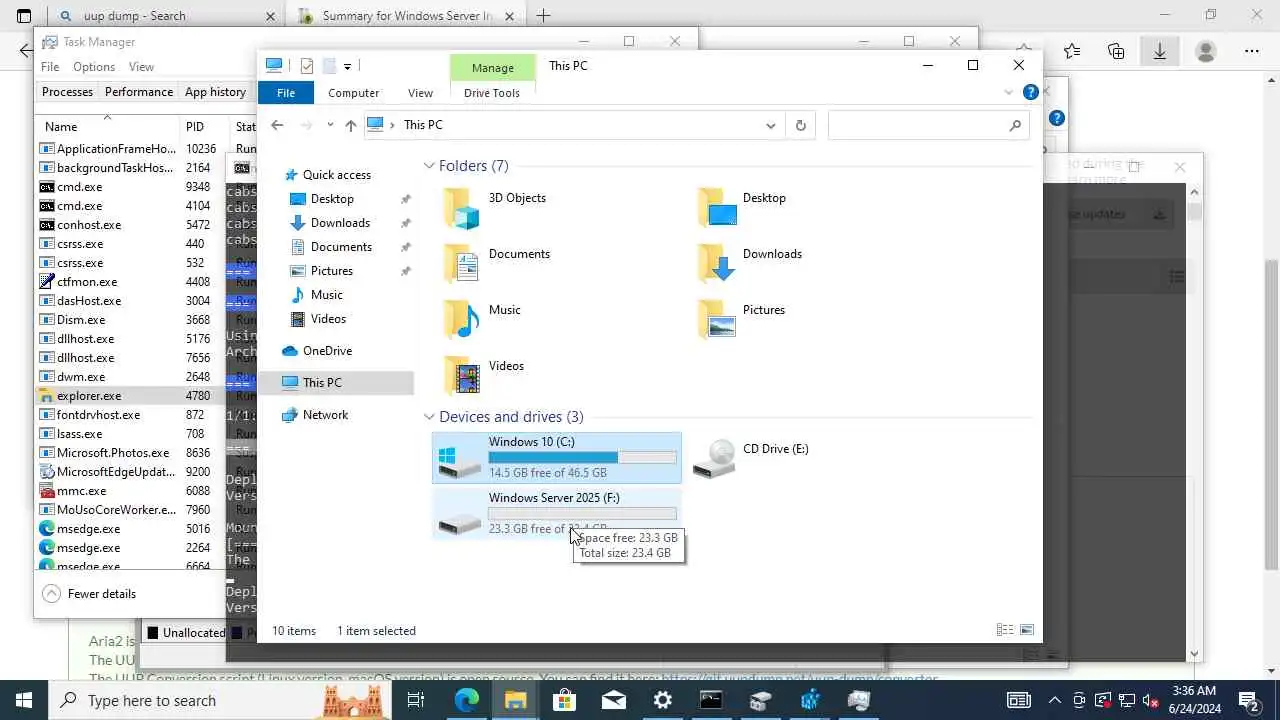Open the File tab in Explorer
Screen dimensions: 1280x720
tap(286, 93)
